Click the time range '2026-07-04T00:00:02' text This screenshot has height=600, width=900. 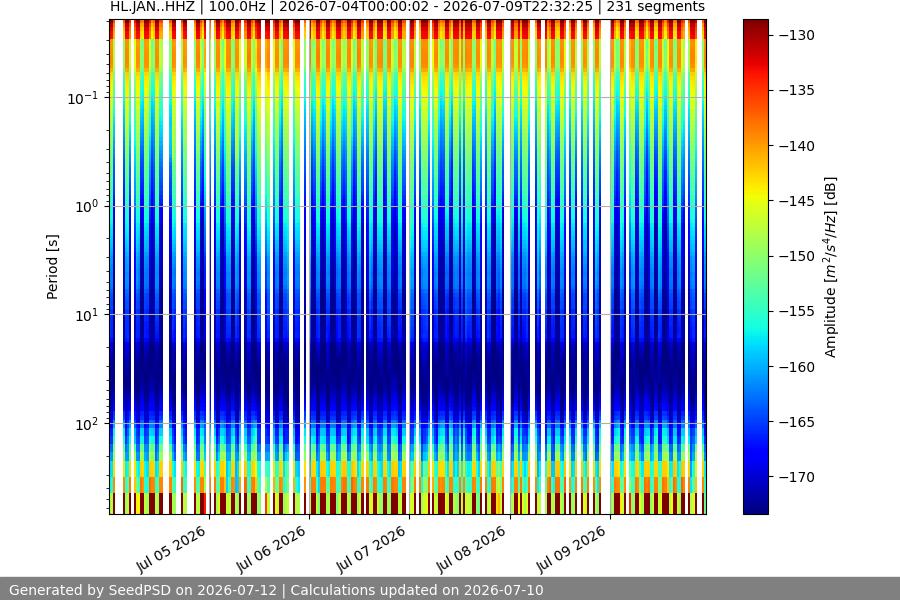click(x=353, y=7)
